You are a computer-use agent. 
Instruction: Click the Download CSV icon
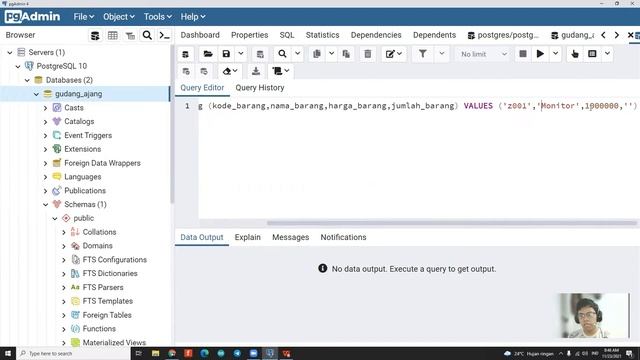point(256,71)
